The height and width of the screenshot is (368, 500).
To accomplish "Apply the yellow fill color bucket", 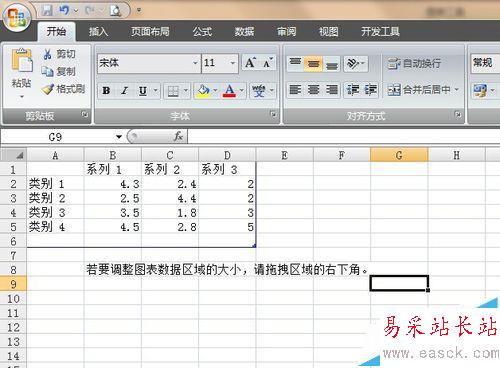I will (x=203, y=91).
